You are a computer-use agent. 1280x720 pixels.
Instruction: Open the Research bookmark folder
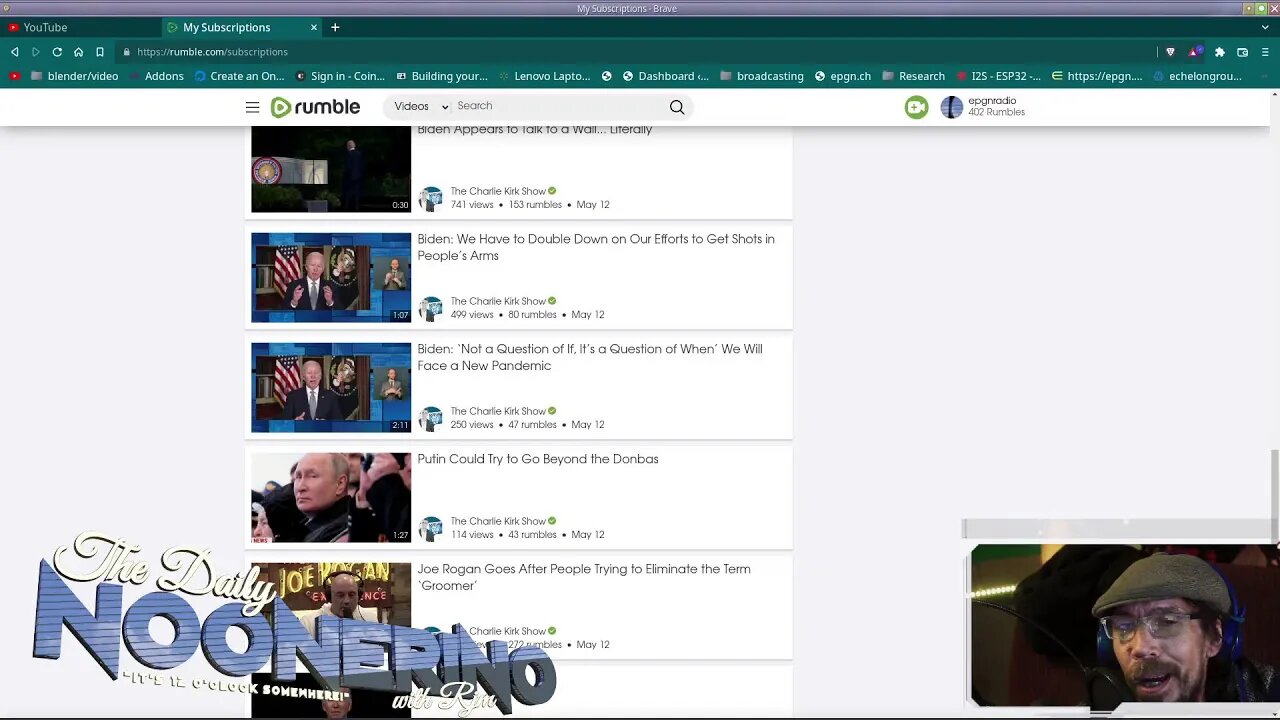pyautogui.click(x=913, y=76)
